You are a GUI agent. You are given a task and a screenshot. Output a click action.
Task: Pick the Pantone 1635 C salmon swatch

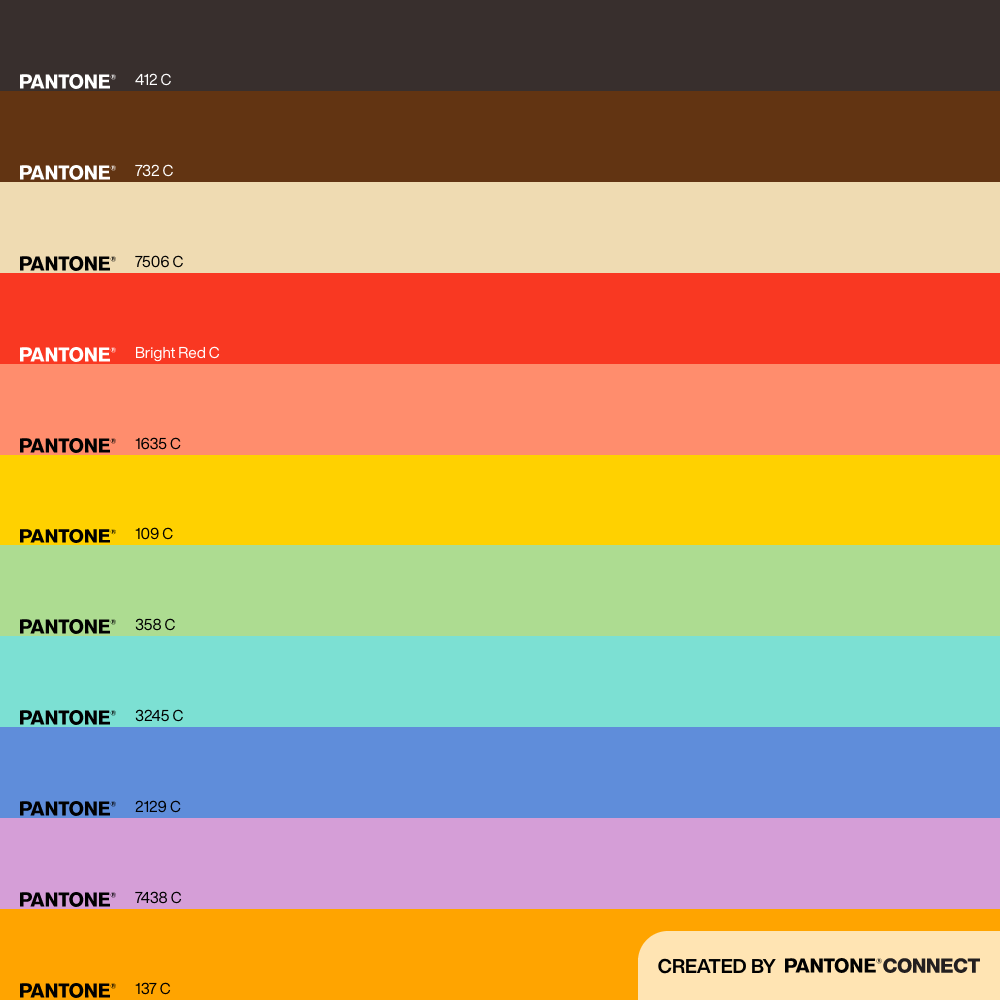[500, 409]
